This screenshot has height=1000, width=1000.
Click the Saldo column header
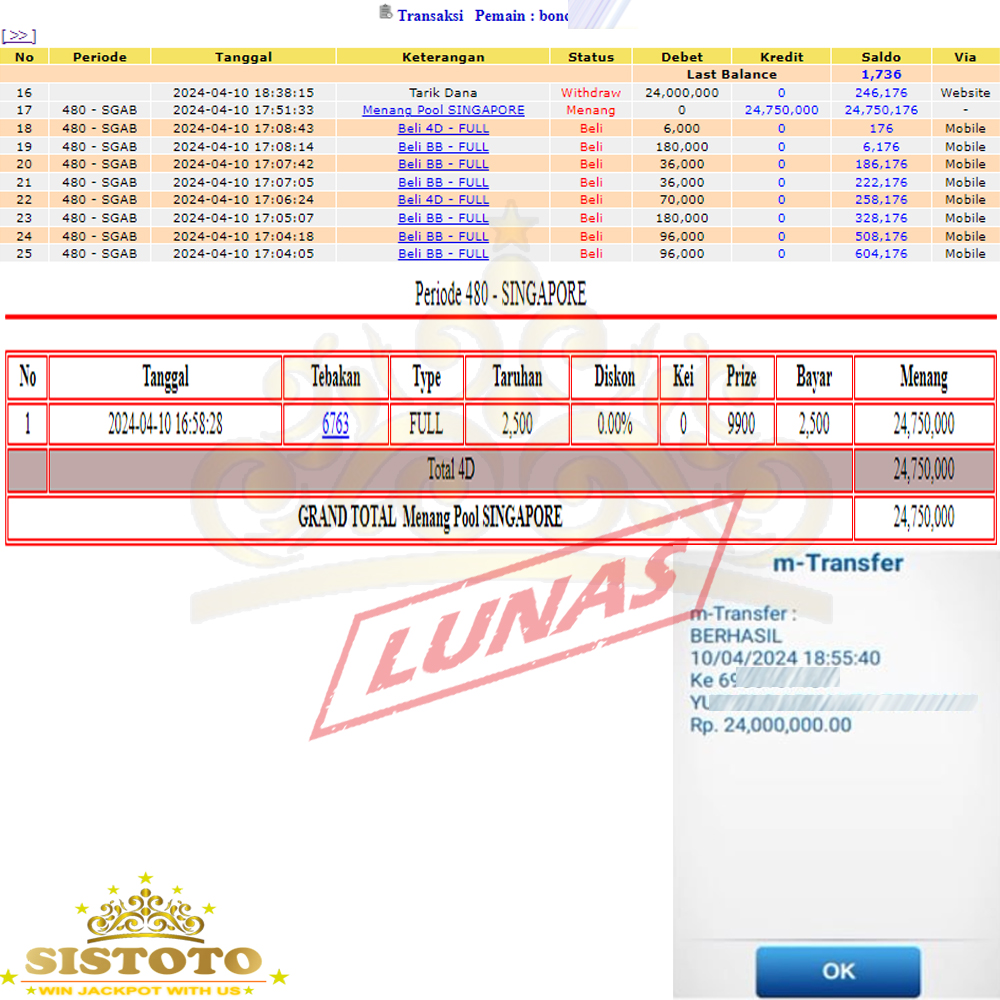coord(881,57)
